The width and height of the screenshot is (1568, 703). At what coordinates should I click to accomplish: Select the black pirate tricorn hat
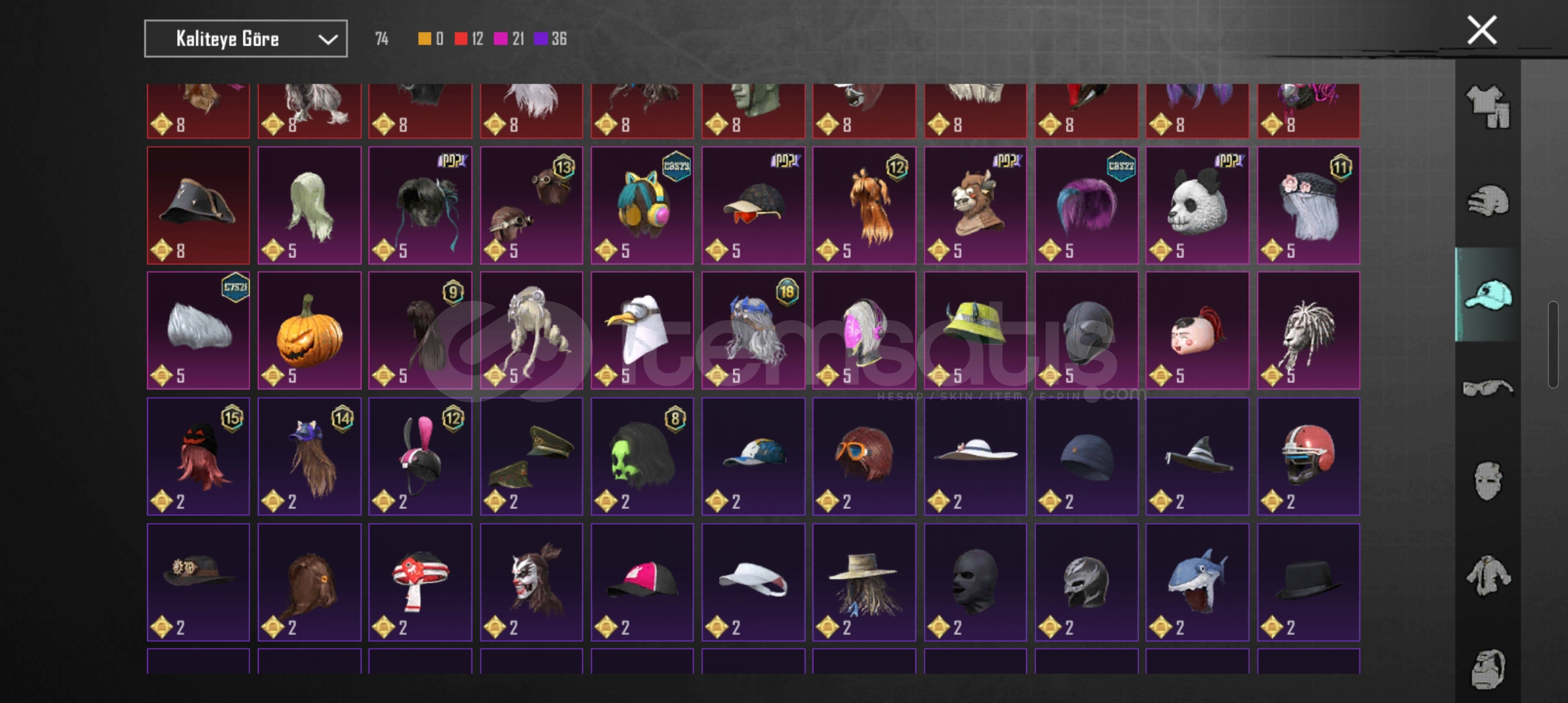click(x=199, y=205)
